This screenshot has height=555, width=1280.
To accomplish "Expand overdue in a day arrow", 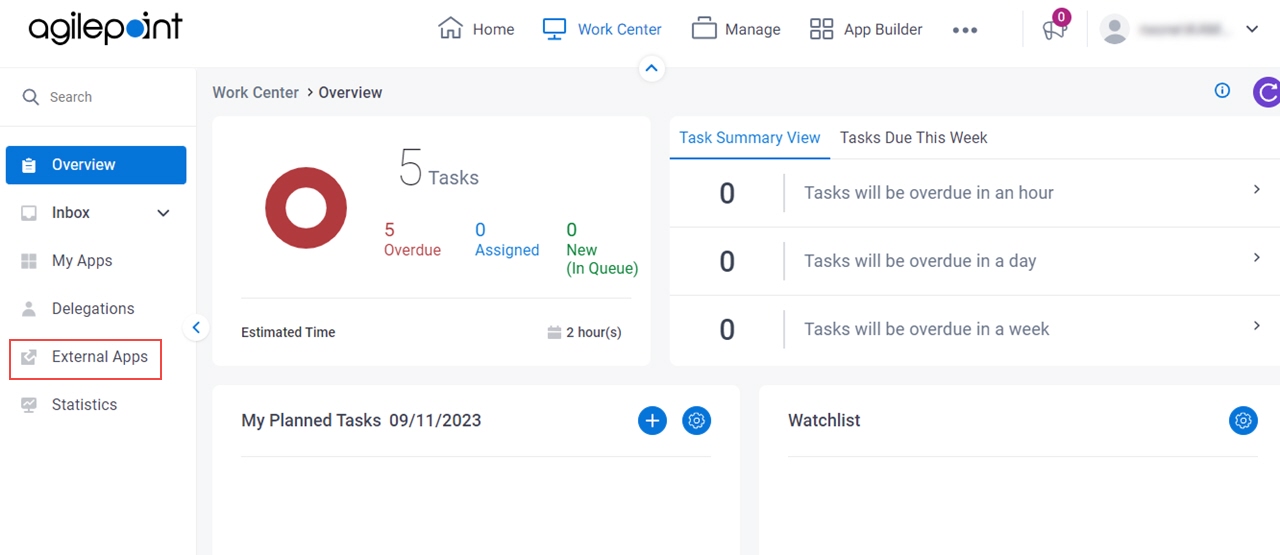I will (x=1257, y=257).
